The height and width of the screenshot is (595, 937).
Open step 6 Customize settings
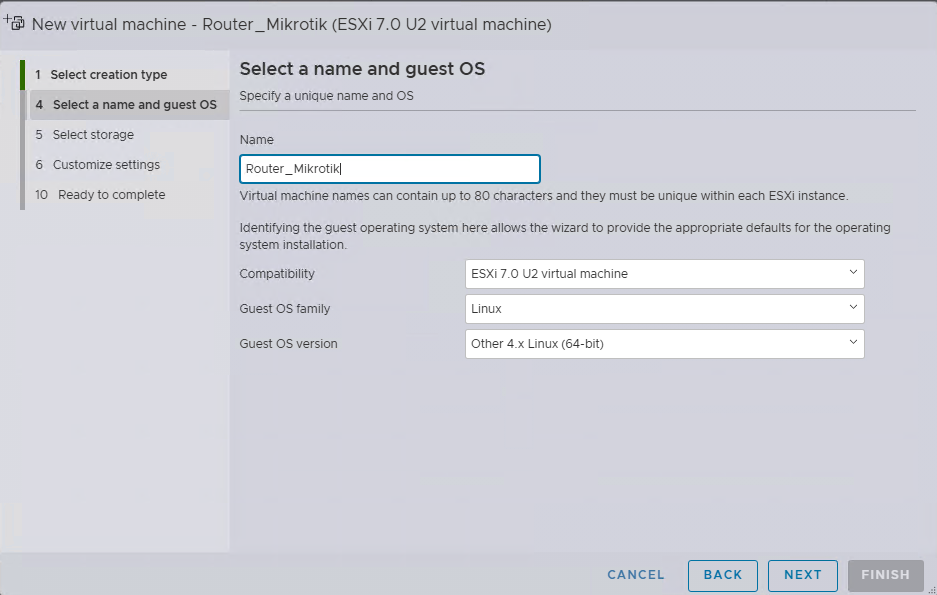tap(106, 165)
